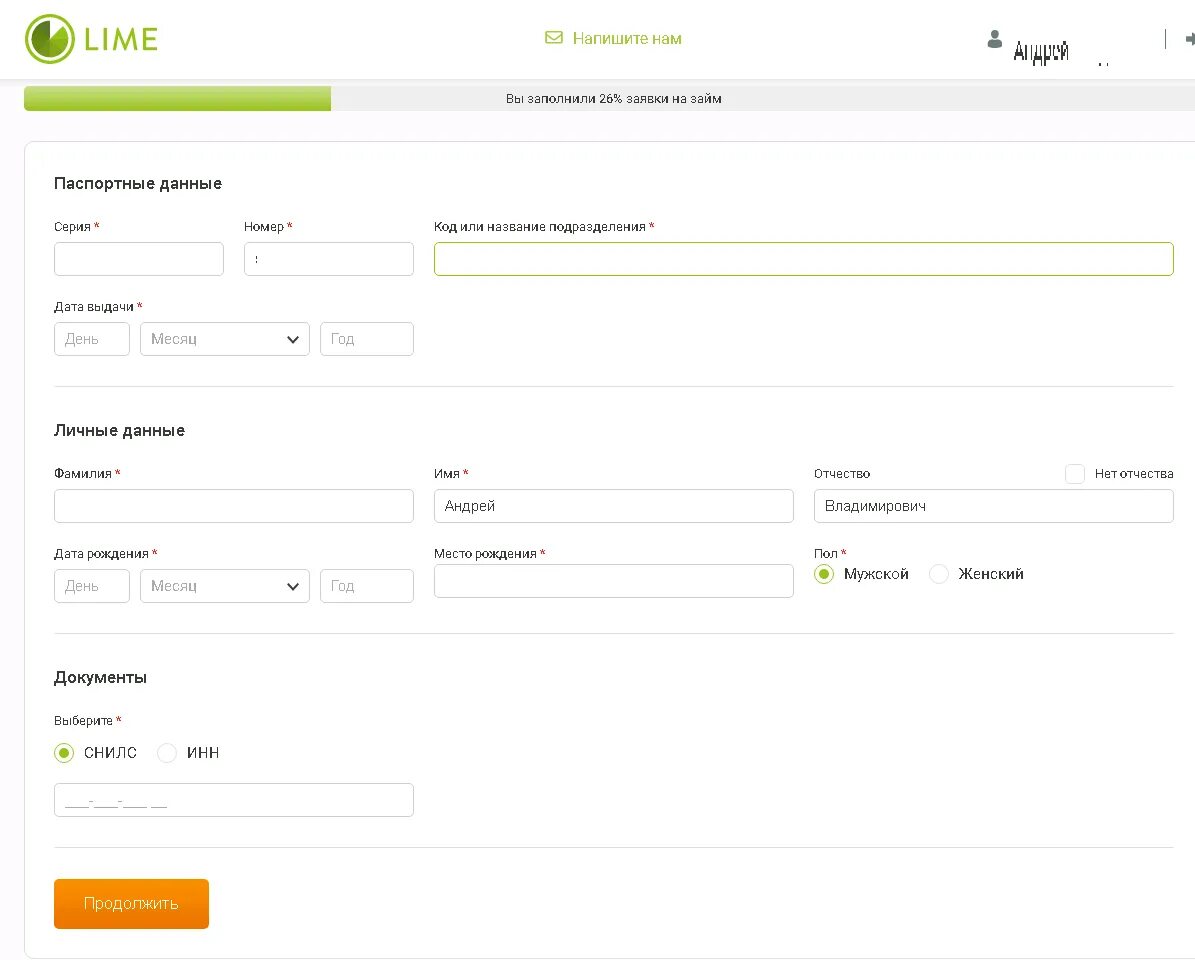Click the Имя field with Андрей
1195x960 pixels.
tap(614, 506)
